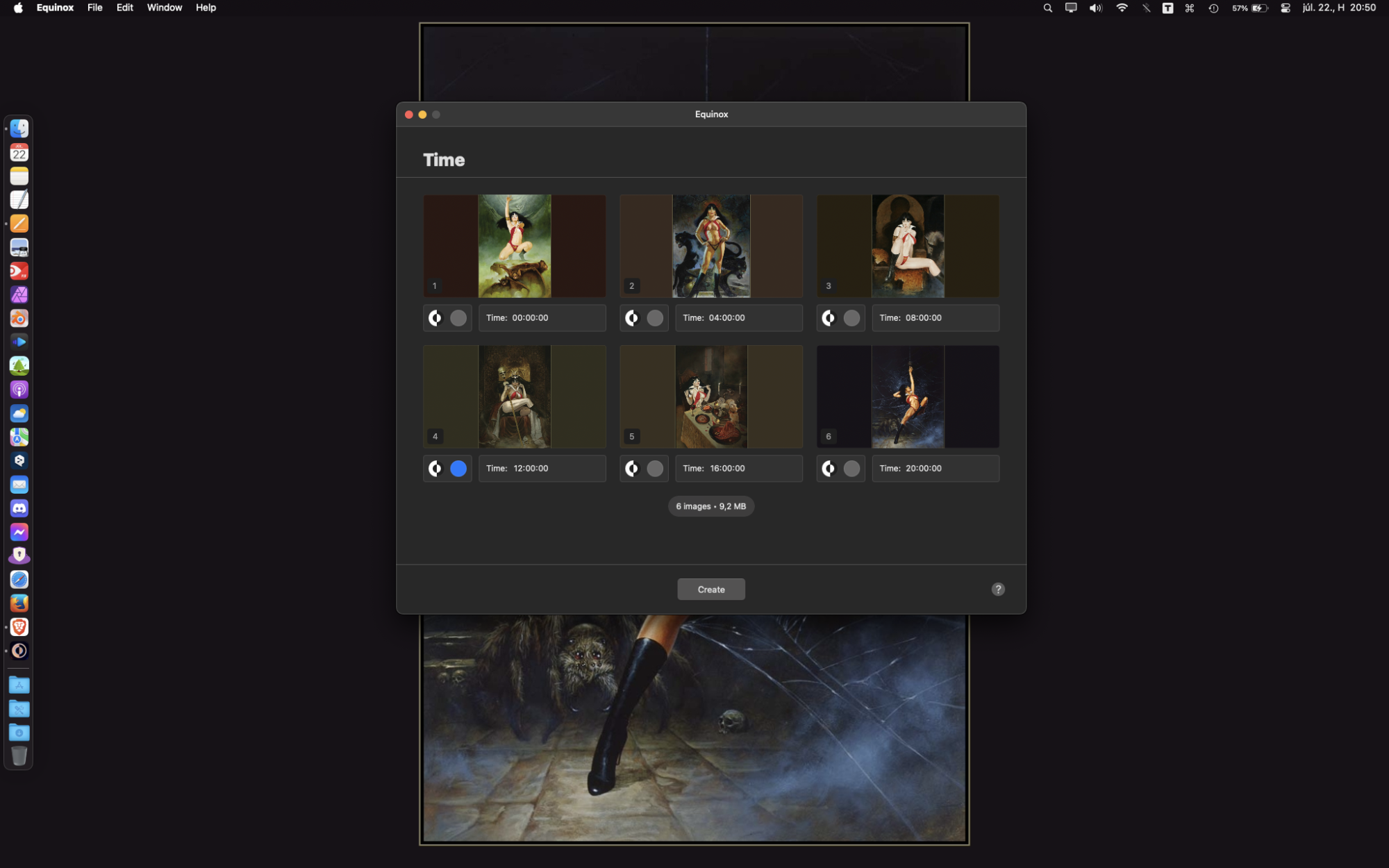Select thumbnail of image 5

tap(710, 397)
